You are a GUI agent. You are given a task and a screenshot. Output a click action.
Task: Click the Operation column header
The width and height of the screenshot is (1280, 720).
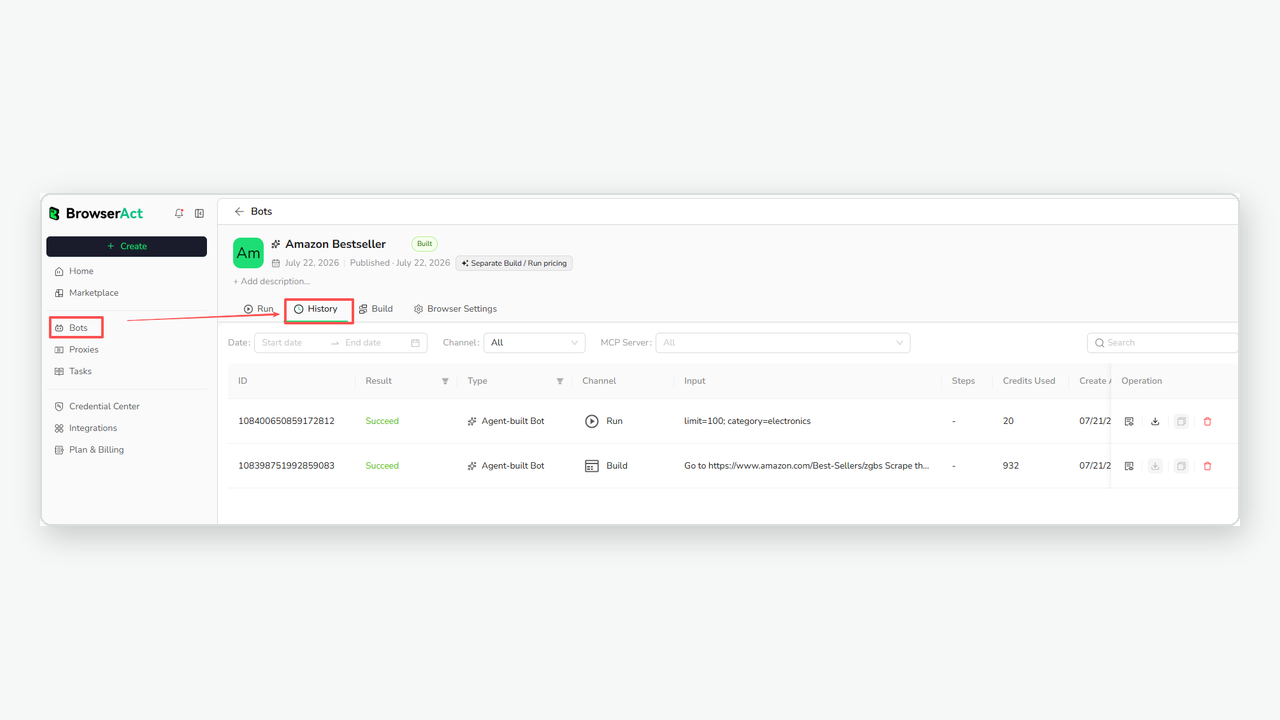(1142, 381)
